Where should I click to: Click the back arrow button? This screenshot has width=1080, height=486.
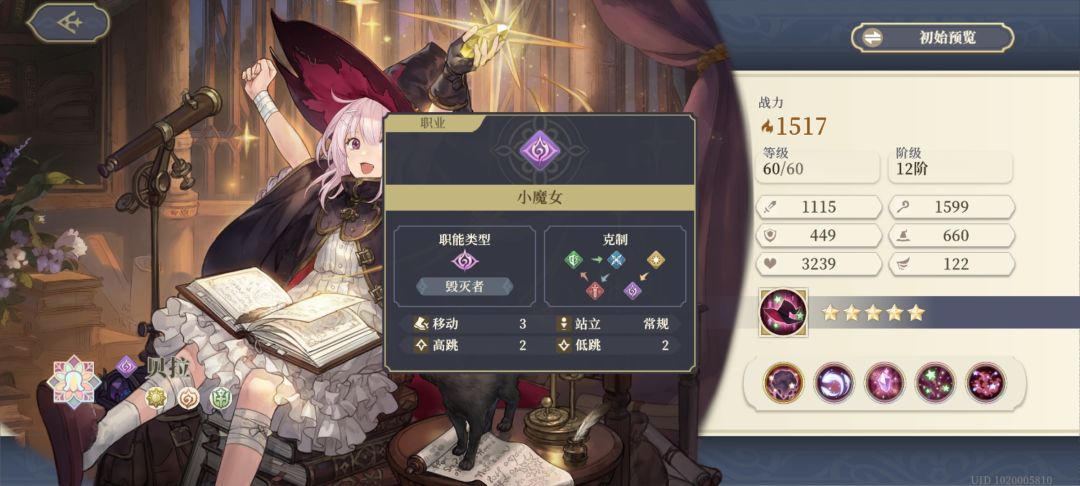[x=68, y=23]
